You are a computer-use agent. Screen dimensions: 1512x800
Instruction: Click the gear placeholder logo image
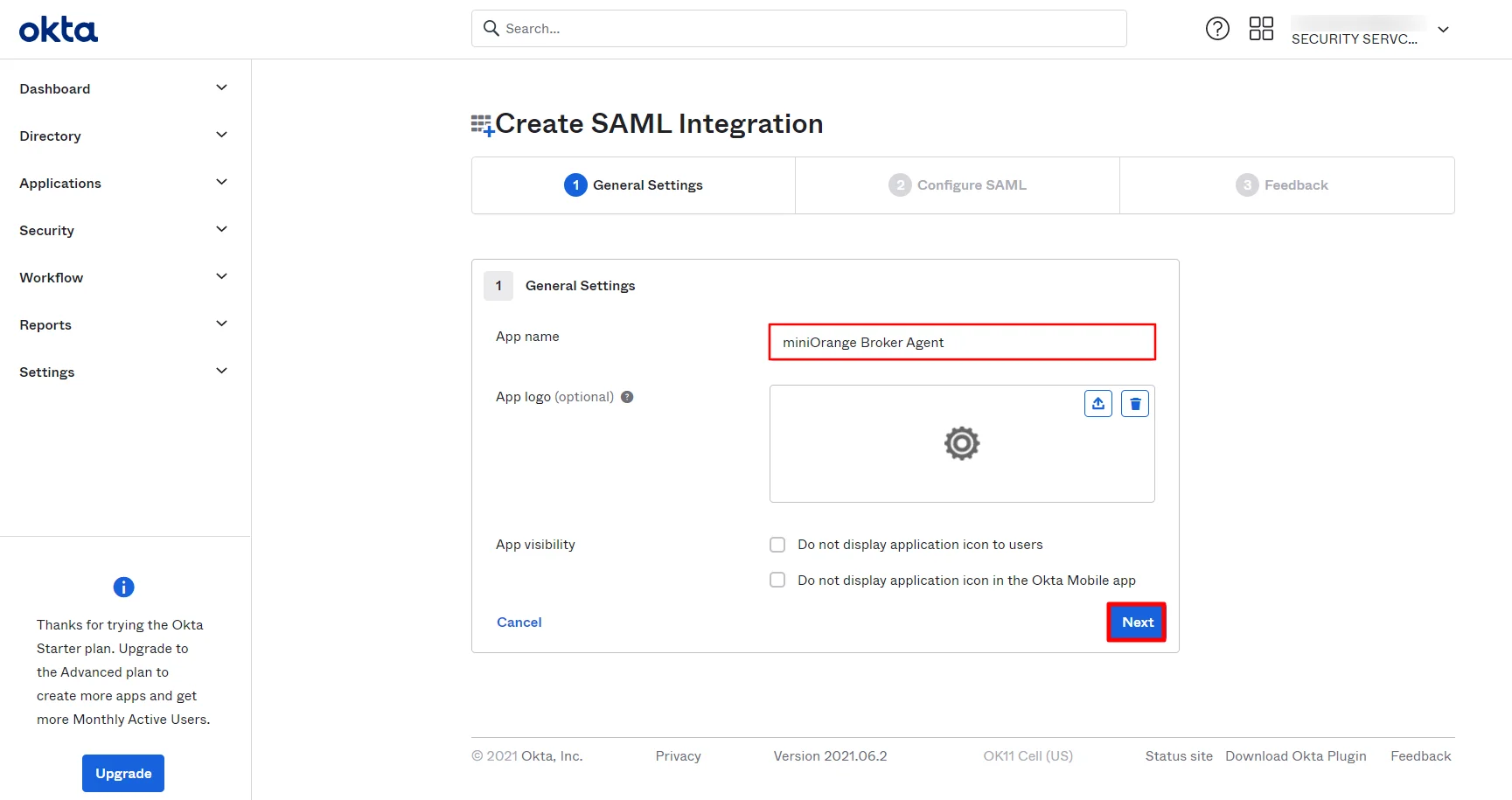[961, 443]
